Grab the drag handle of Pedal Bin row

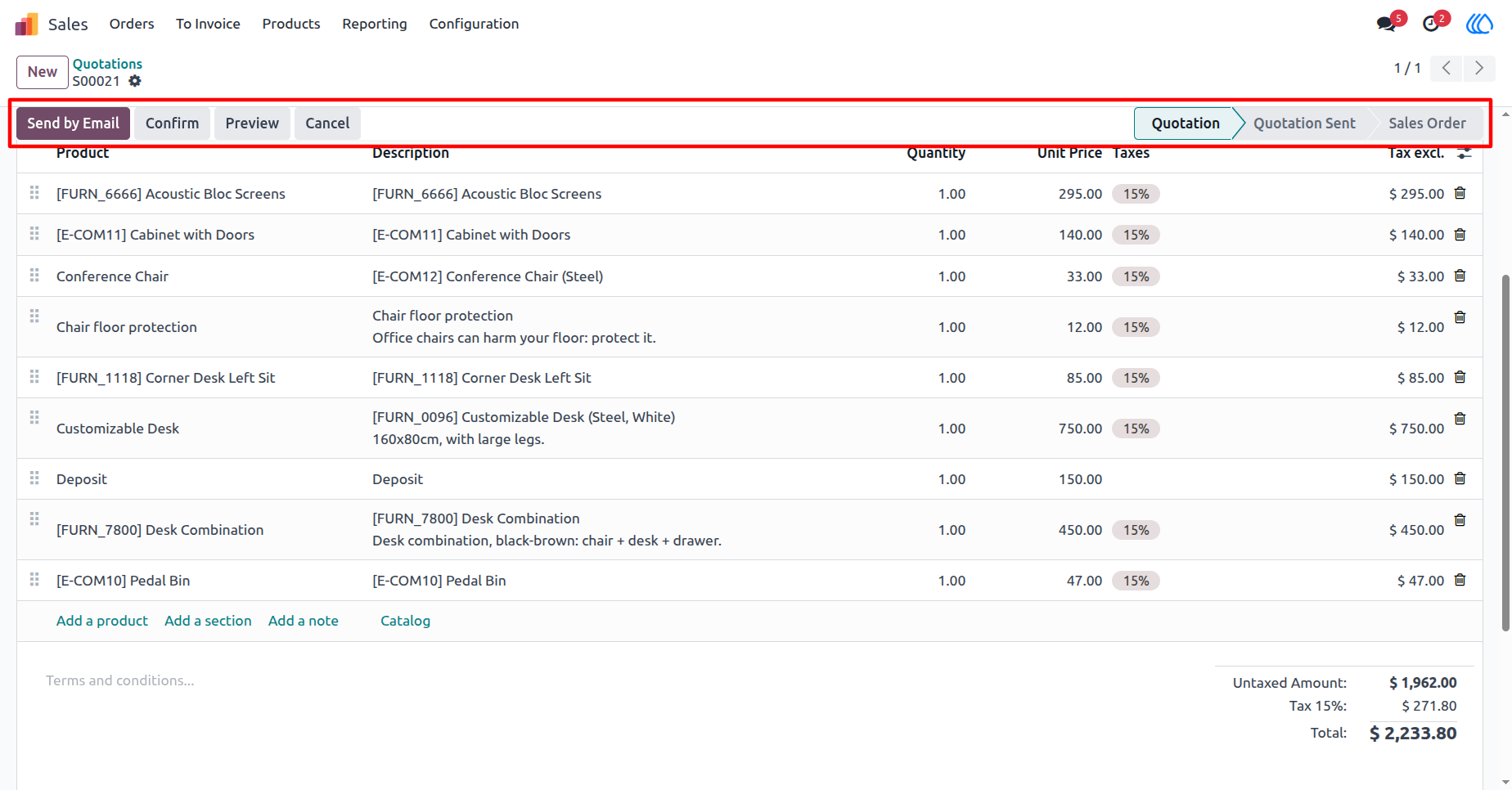(34, 579)
